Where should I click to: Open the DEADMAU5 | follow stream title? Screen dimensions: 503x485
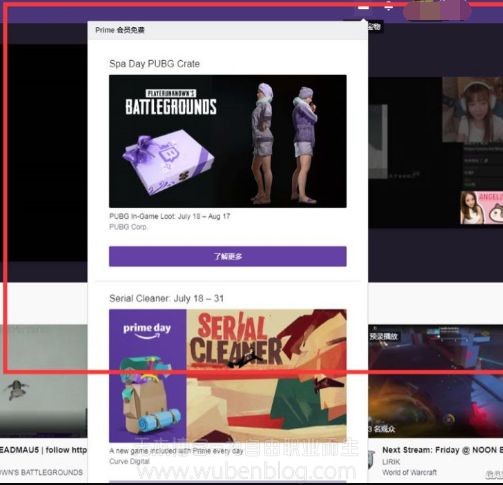point(44,450)
